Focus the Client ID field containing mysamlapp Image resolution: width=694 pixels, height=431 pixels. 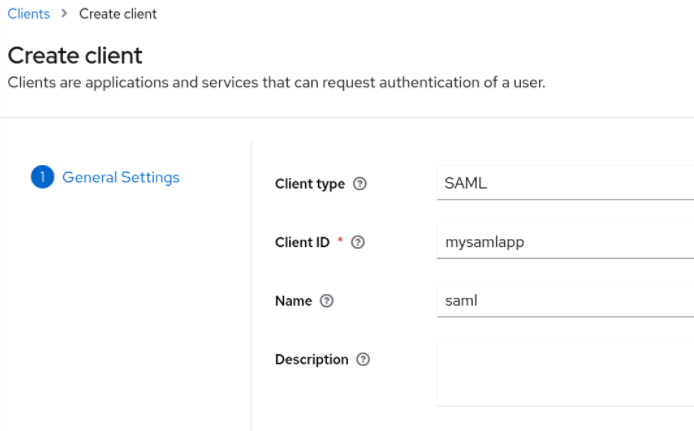(565, 241)
